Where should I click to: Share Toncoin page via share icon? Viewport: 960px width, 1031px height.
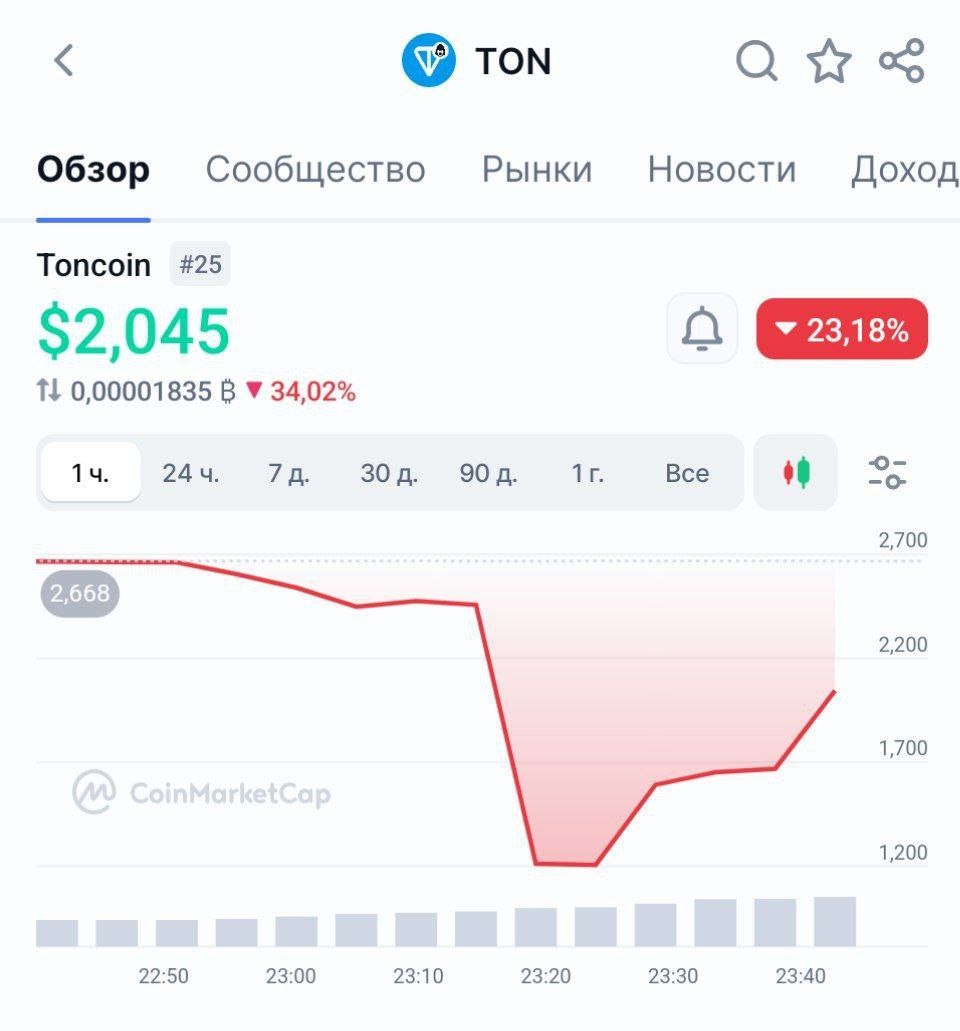[902, 60]
